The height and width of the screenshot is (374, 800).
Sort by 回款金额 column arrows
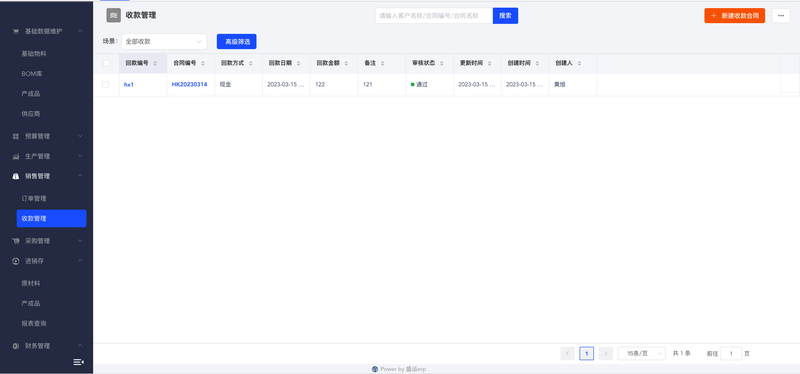click(x=346, y=63)
